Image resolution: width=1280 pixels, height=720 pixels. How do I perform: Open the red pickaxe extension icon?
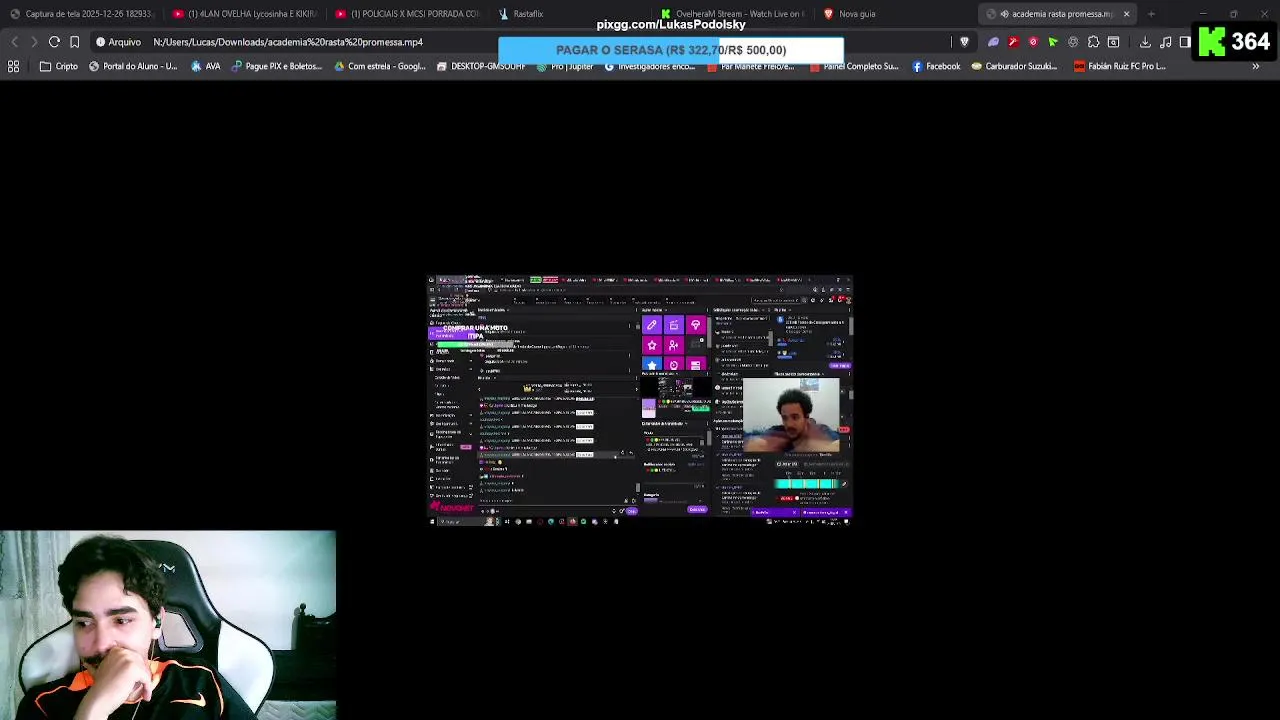(x=1013, y=42)
